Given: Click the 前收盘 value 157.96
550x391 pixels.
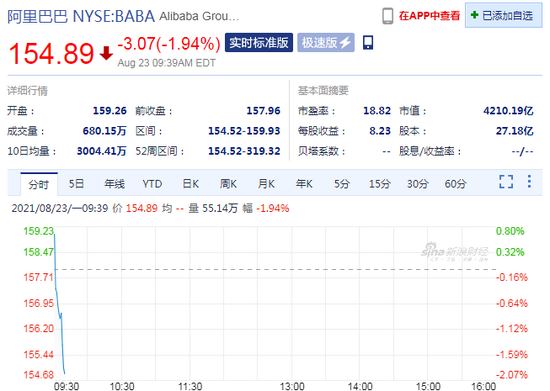Looking at the screenshot, I should [263, 111].
